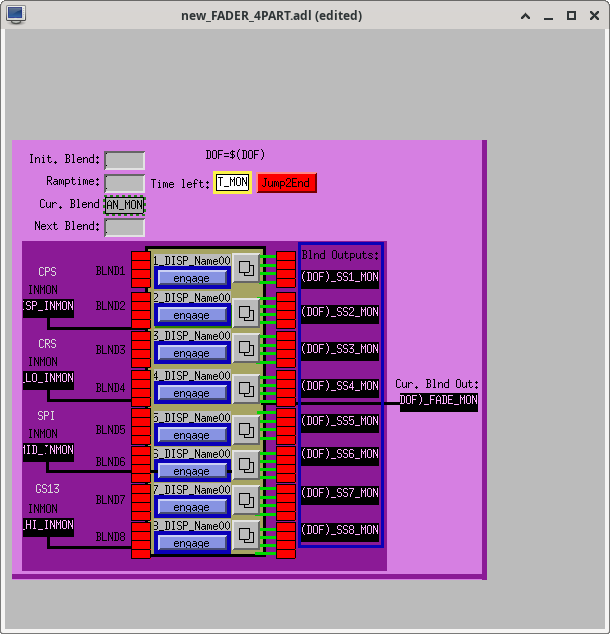Viewport: 610px width, 634px height.
Task: Click the Next Blend input field
Action: (x=125, y=227)
